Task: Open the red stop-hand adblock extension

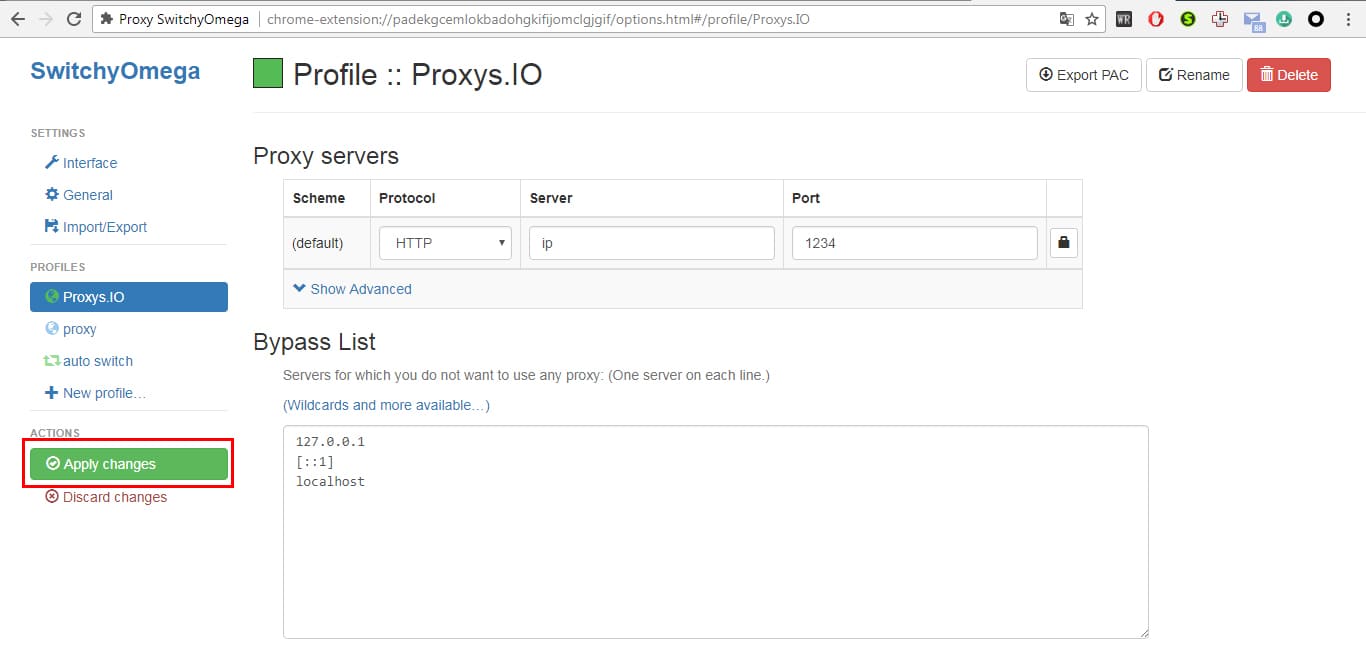Action: pos(1156,19)
